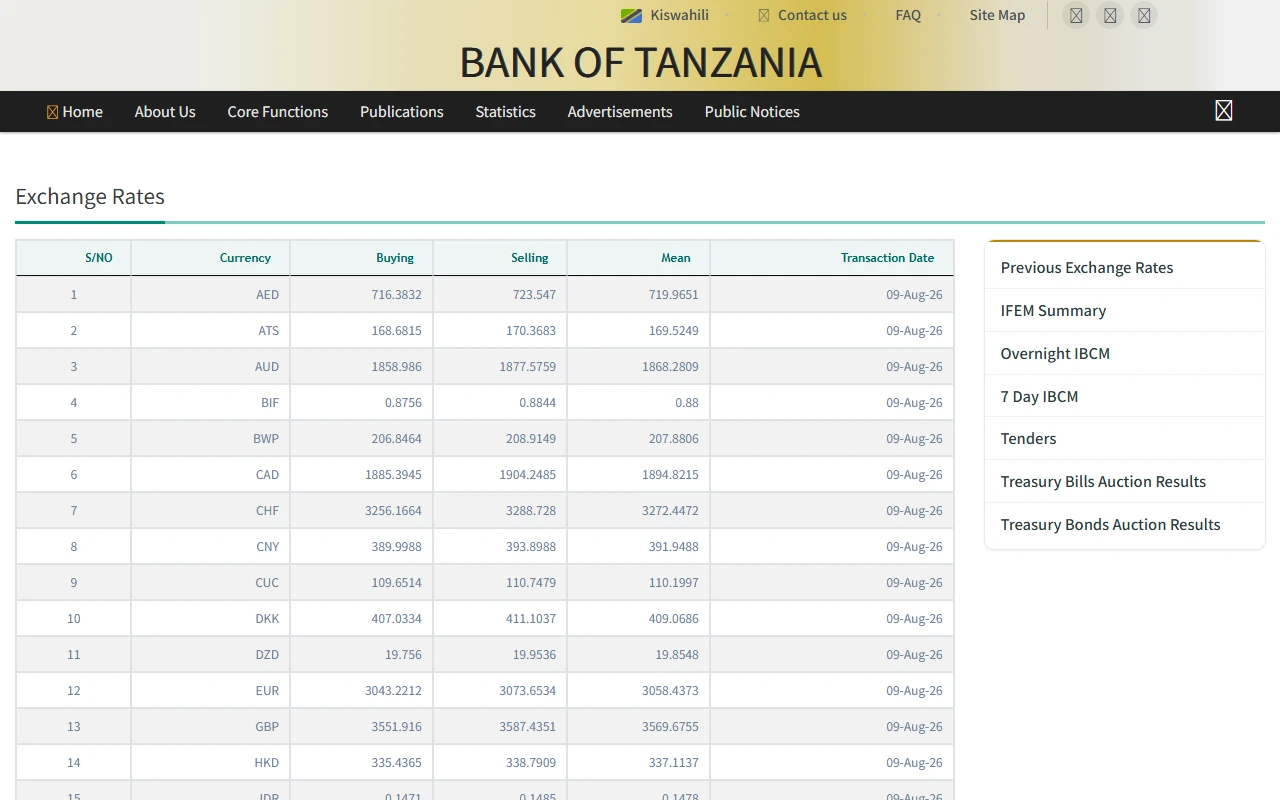Click CAD mean rate 1894.8215
The image size is (1280, 800).
pyautogui.click(x=670, y=475)
